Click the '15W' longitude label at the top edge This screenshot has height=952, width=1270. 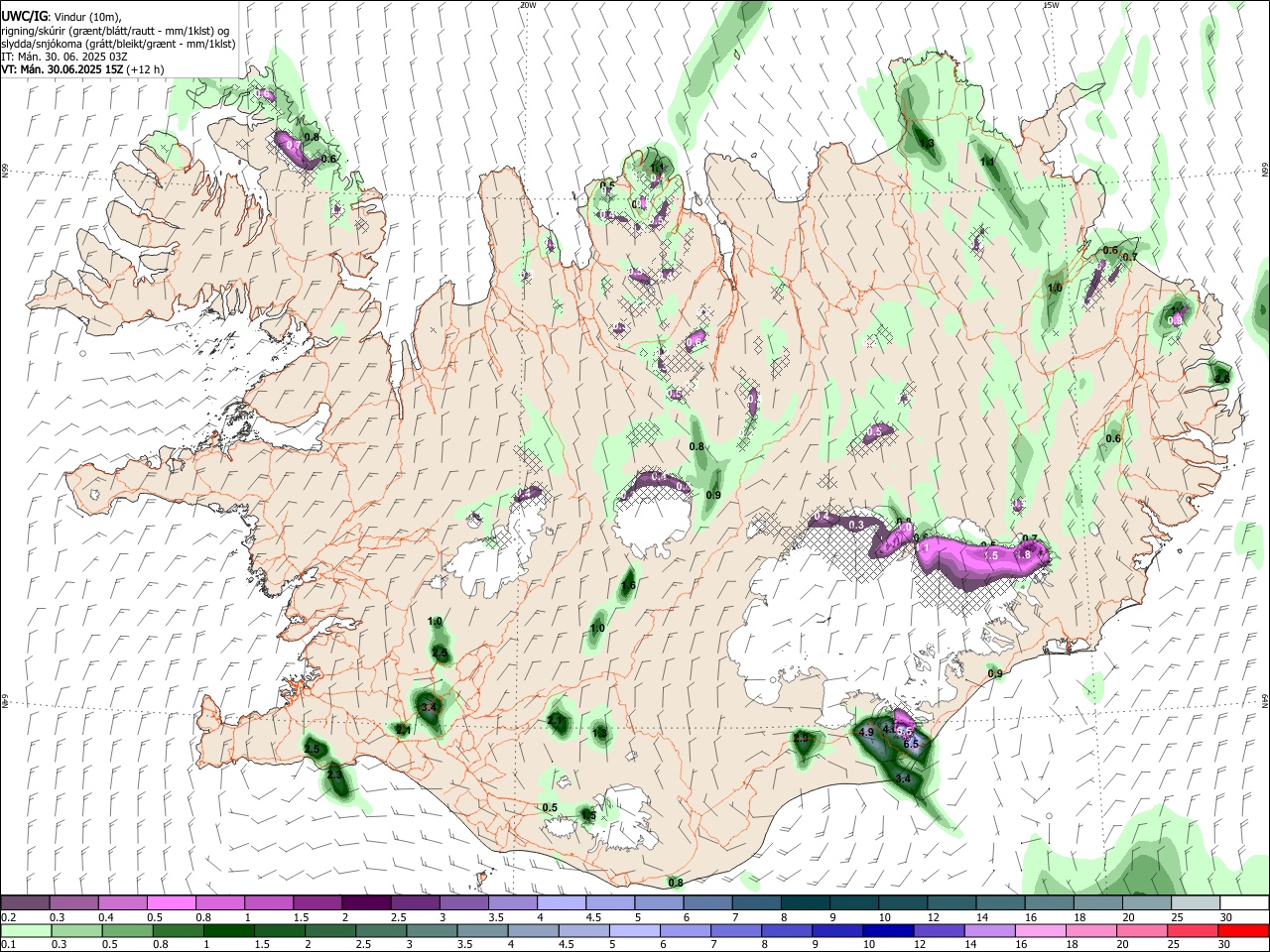1052,5
